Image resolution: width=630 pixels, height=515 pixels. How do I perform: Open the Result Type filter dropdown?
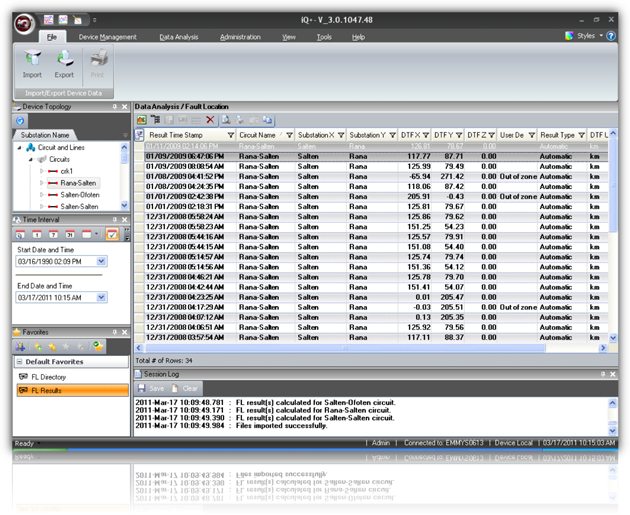[581, 135]
